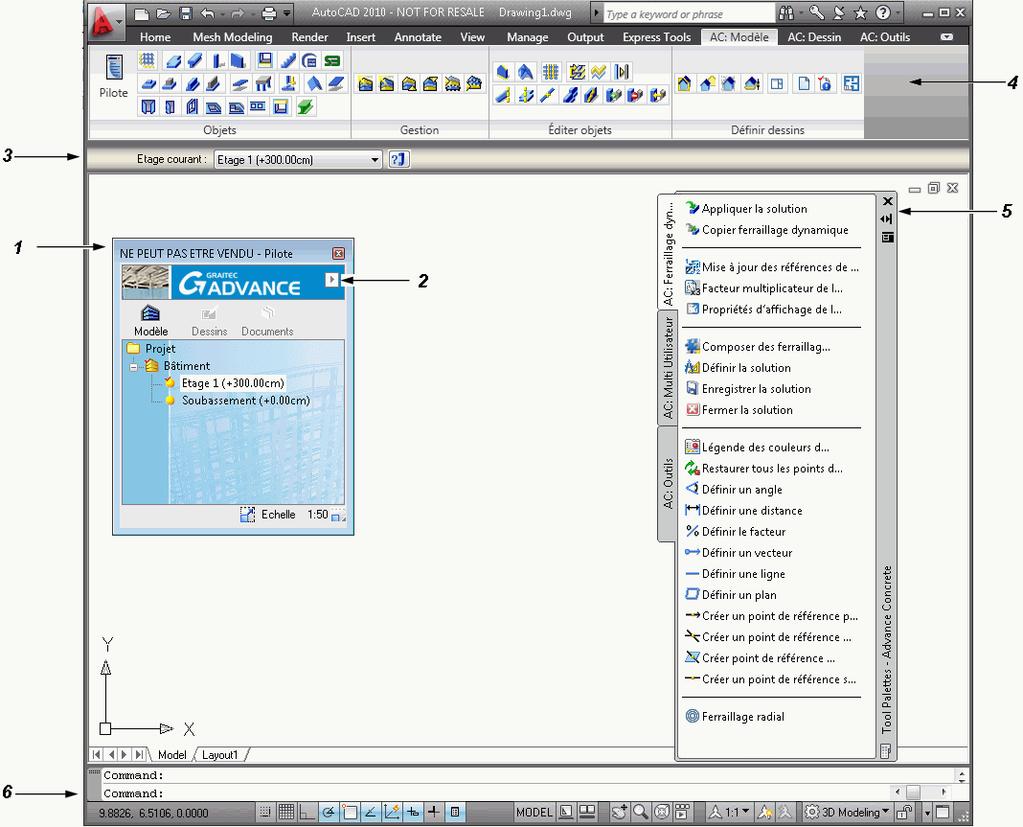Image resolution: width=1023 pixels, height=827 pixels.
Task: Open the Pilote from the ribbon
Action: click(x=114, y=76)
